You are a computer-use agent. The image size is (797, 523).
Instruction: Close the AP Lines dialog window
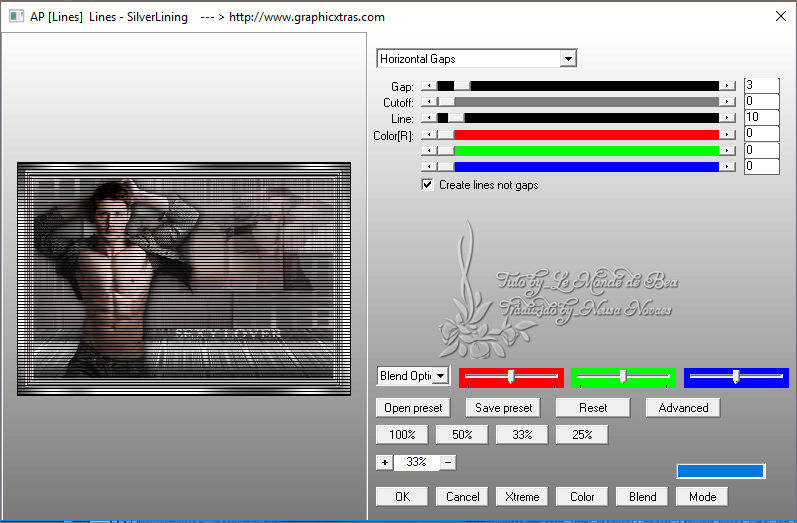[x=781, y=16]
